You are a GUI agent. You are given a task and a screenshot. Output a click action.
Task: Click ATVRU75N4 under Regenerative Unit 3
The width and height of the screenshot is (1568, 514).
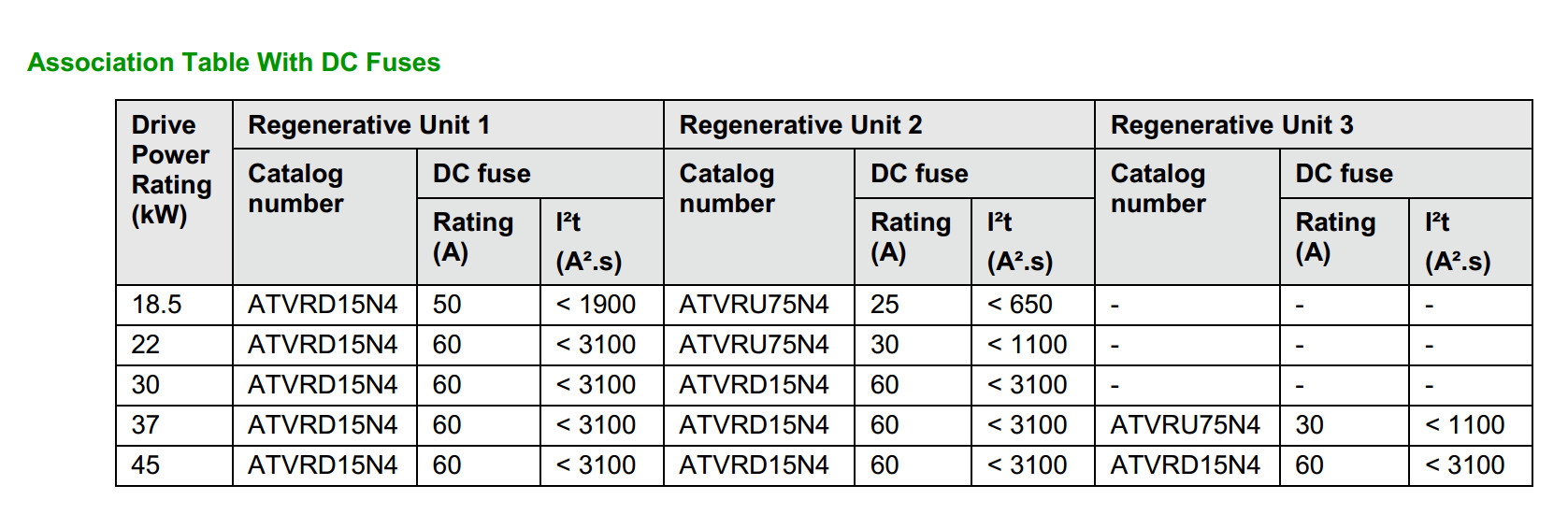(1185, 425)
